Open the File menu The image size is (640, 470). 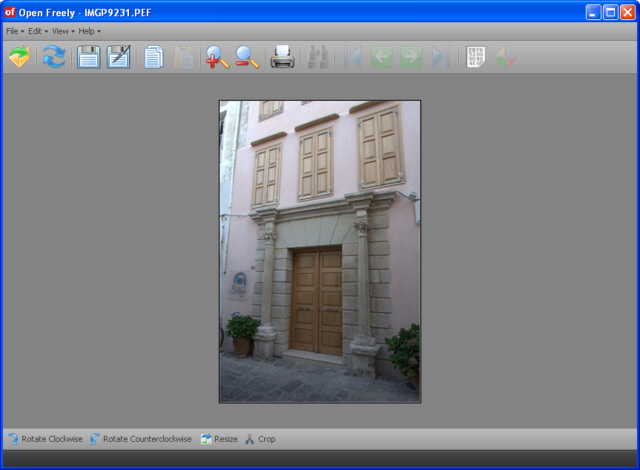pos(15,31)
